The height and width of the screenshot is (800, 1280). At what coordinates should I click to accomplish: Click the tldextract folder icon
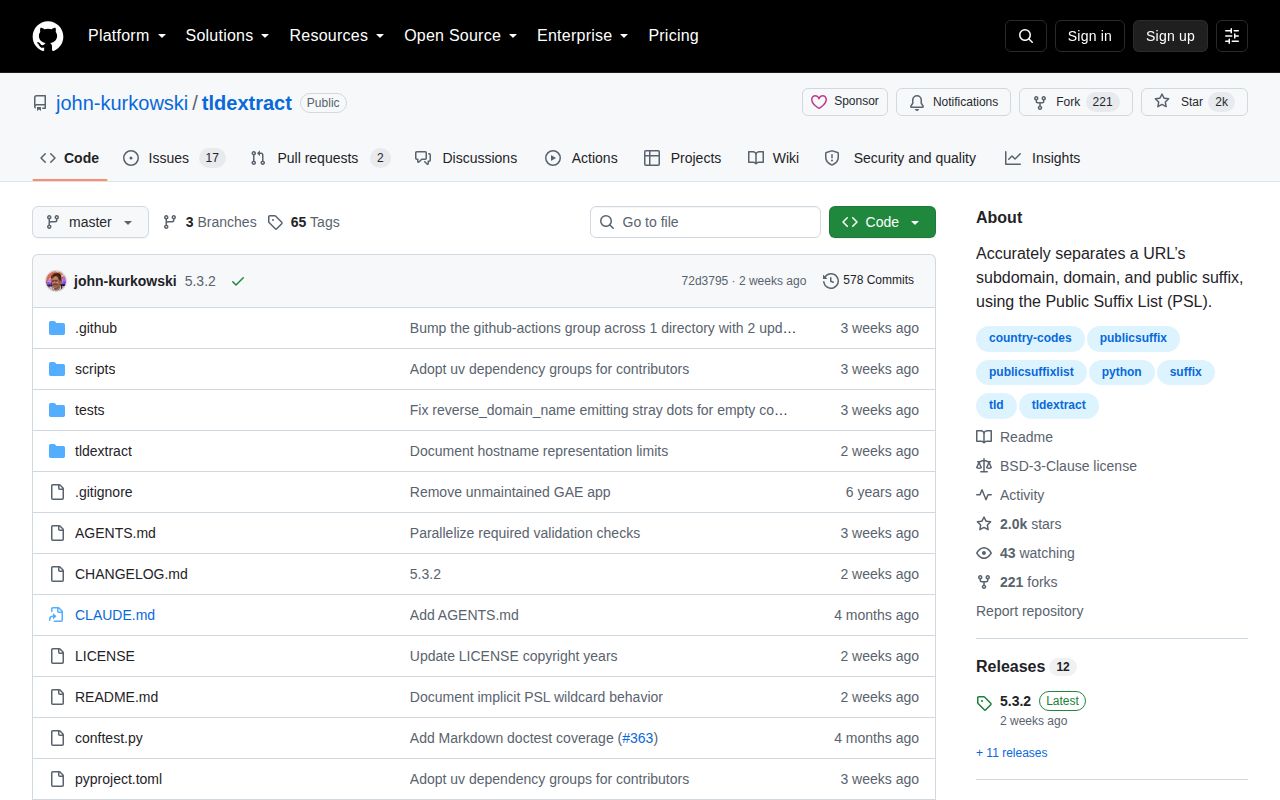click(x=57, y=451)
